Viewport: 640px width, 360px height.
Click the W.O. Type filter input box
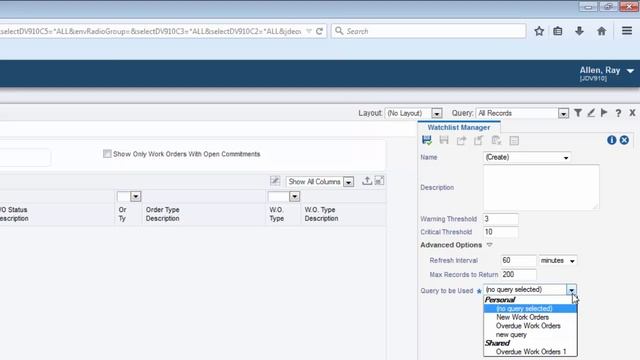click(279, 197)
